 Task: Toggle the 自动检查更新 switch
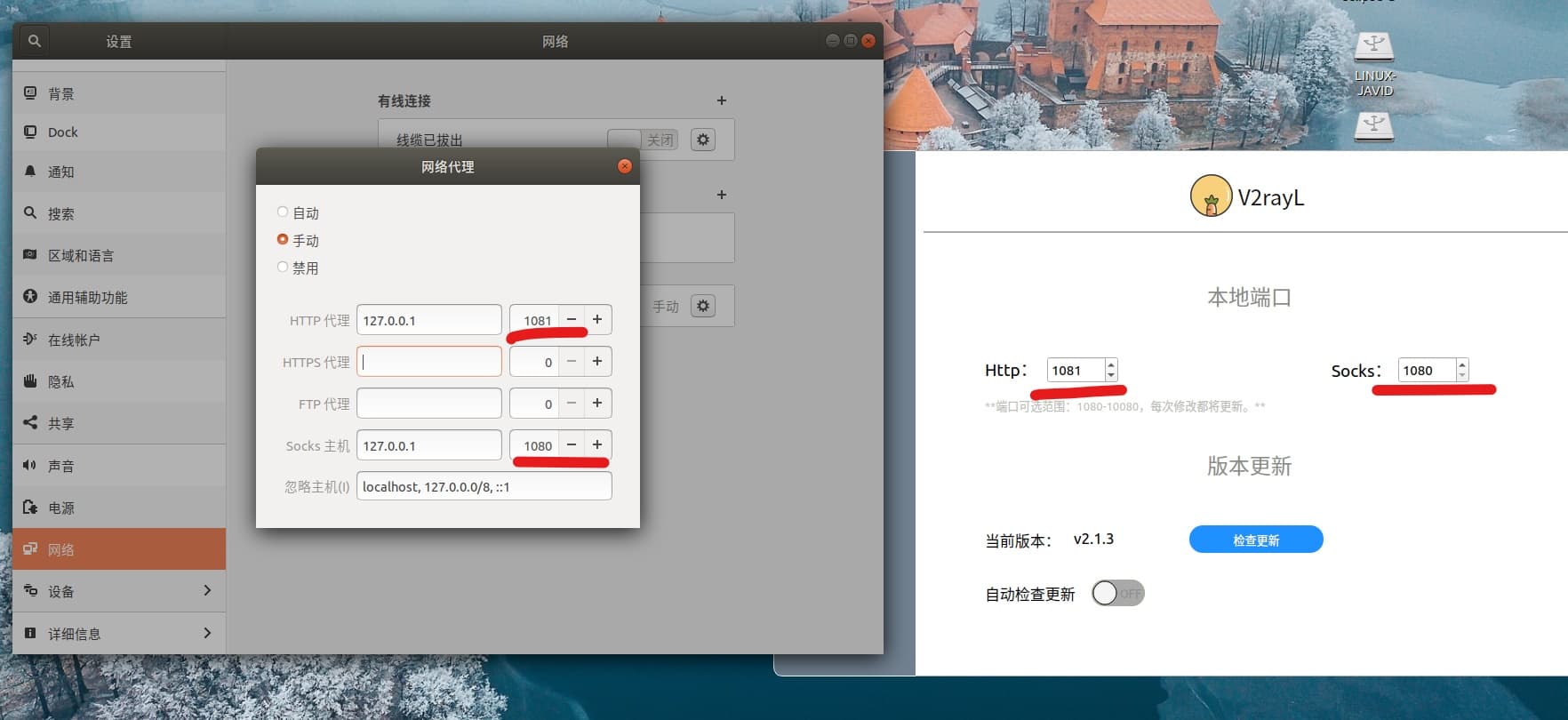pyautogui.click(x=1118, y=593)
